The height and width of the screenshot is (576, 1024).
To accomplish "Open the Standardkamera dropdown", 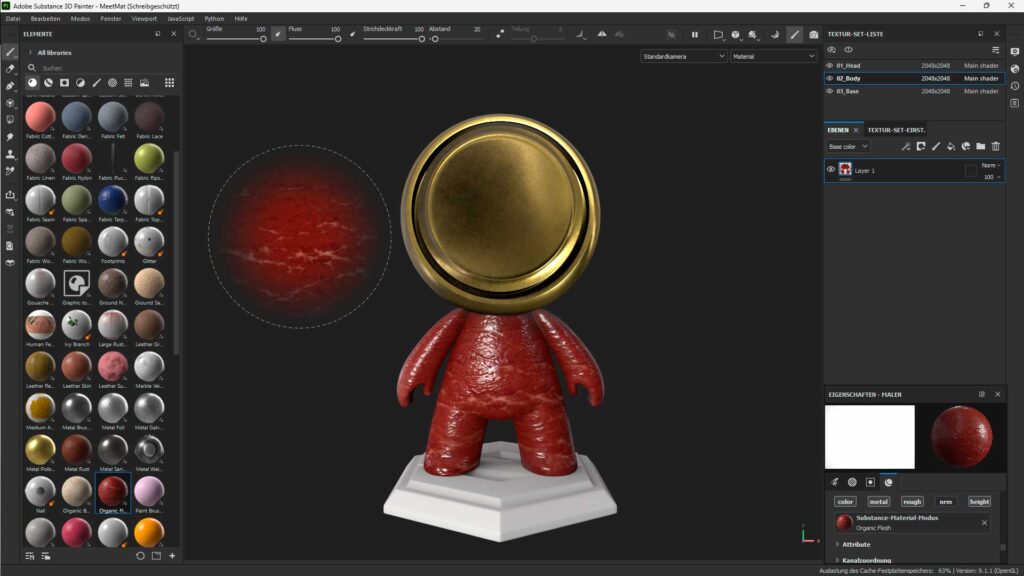I will tap(683, 56).
